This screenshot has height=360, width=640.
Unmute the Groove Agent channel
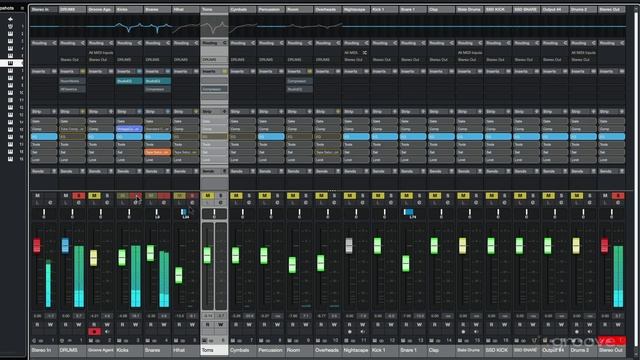[94, 196]
